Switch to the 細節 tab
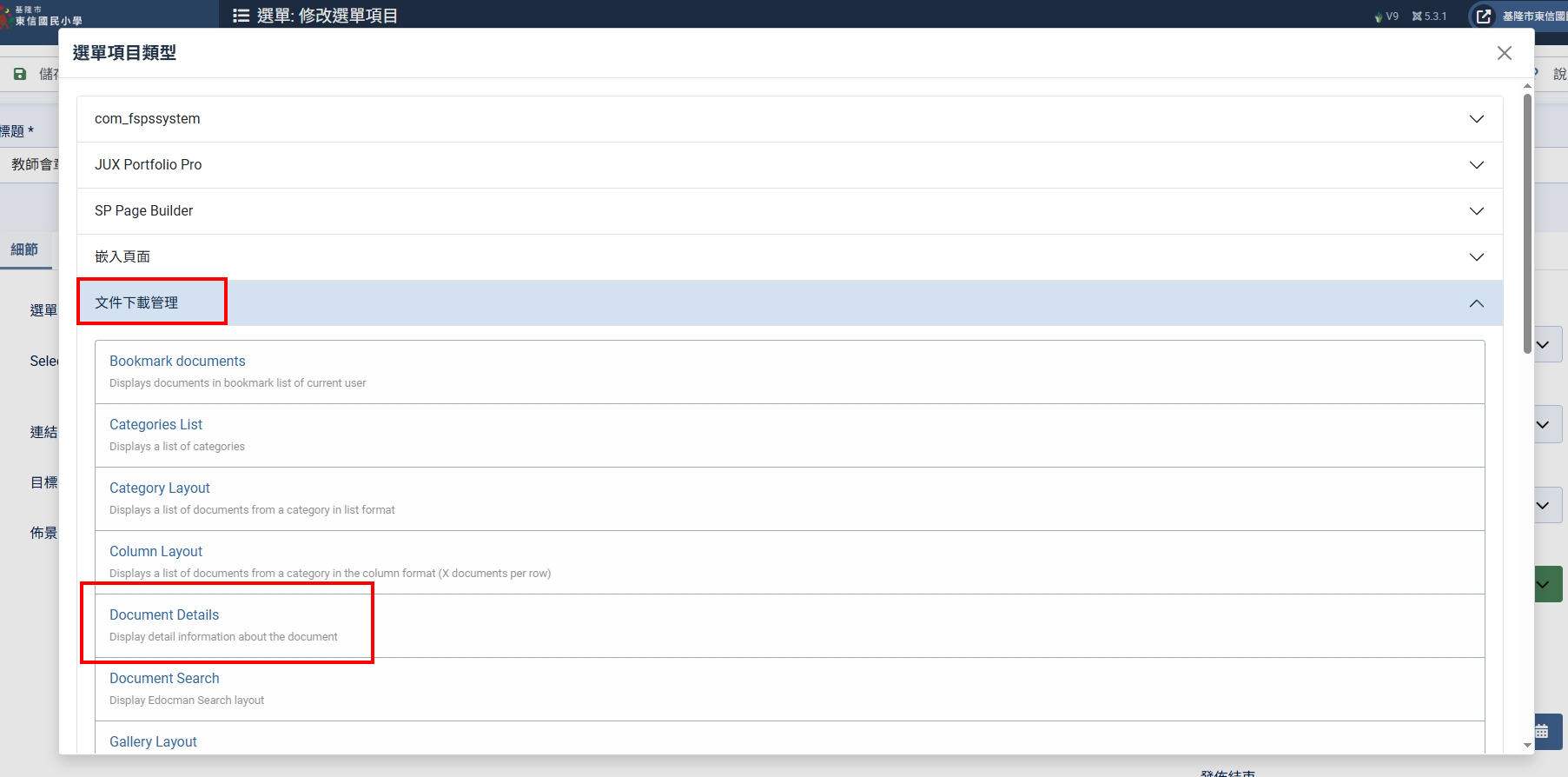This screenshot has width=1568, height=777. [24, 249]
